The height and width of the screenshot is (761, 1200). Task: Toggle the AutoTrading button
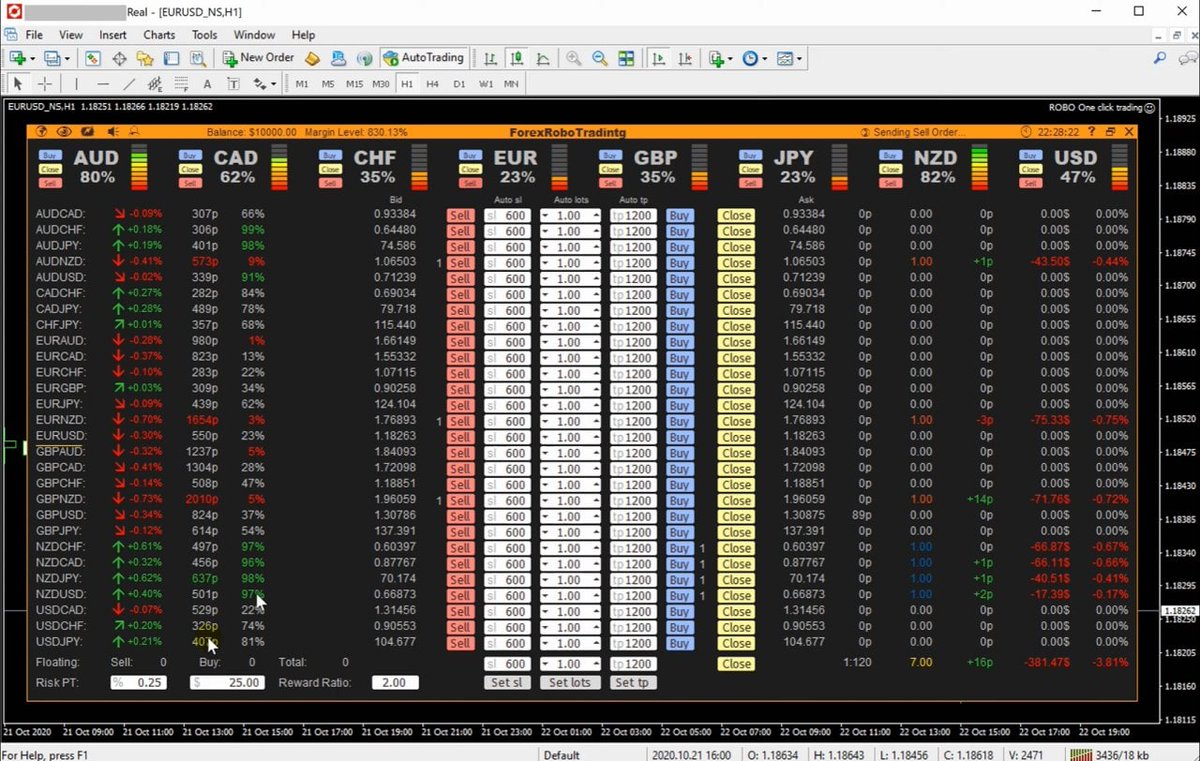[424, 59]
